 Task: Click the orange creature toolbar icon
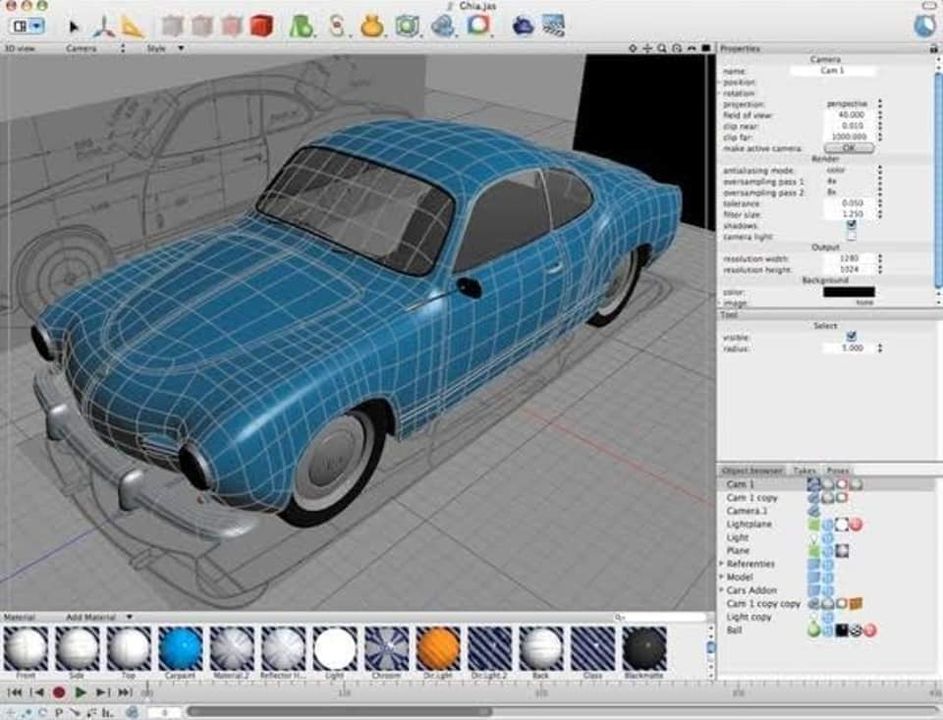[x=372, y=26]
